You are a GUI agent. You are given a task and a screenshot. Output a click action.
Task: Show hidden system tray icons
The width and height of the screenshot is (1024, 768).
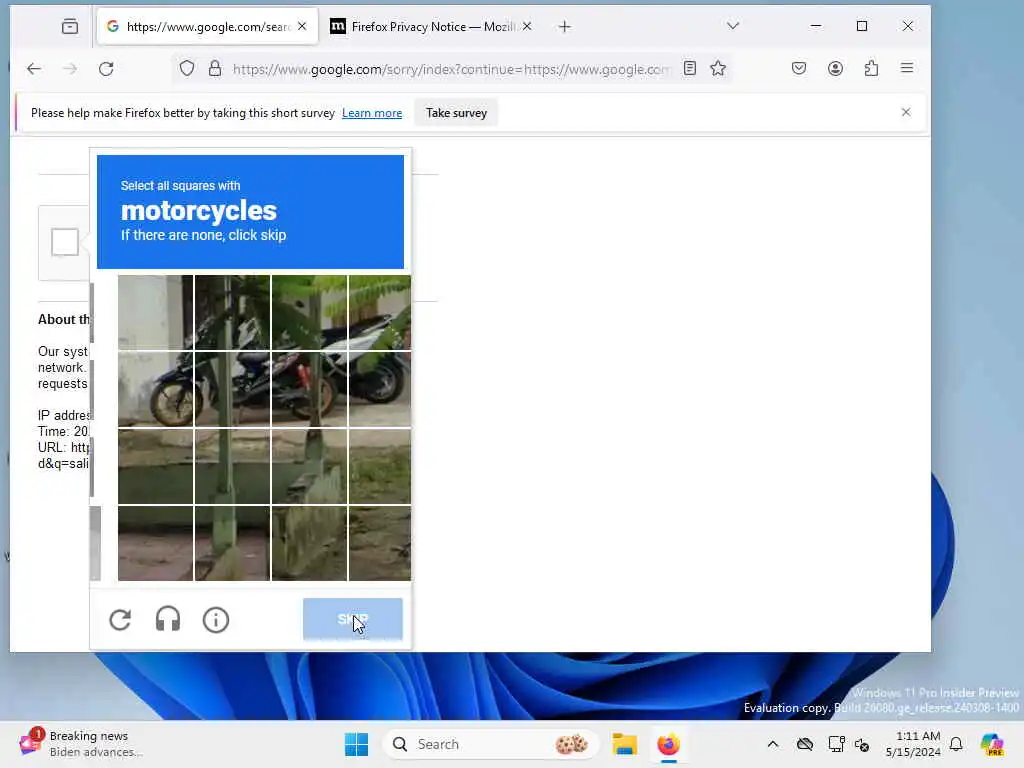pyautogui.click(x=773, y=744)
